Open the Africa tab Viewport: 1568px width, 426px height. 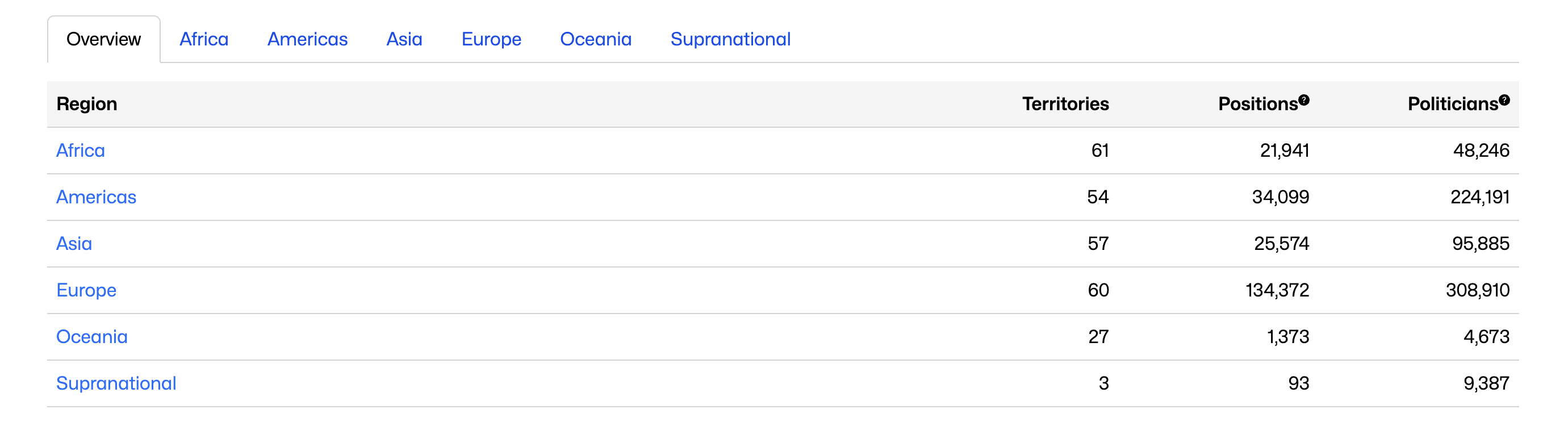204,40
